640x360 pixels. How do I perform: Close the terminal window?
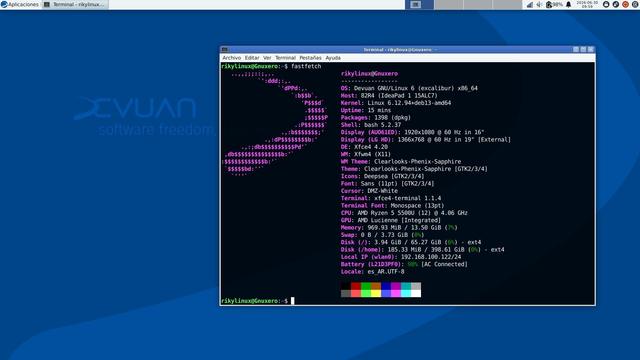click(x=591, y=49)
